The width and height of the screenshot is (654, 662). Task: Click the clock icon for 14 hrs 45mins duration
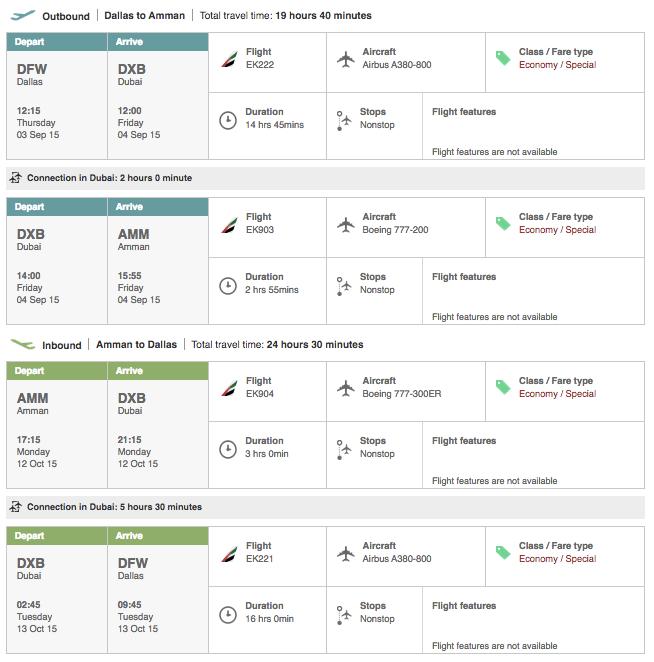(x=228, y=119)
